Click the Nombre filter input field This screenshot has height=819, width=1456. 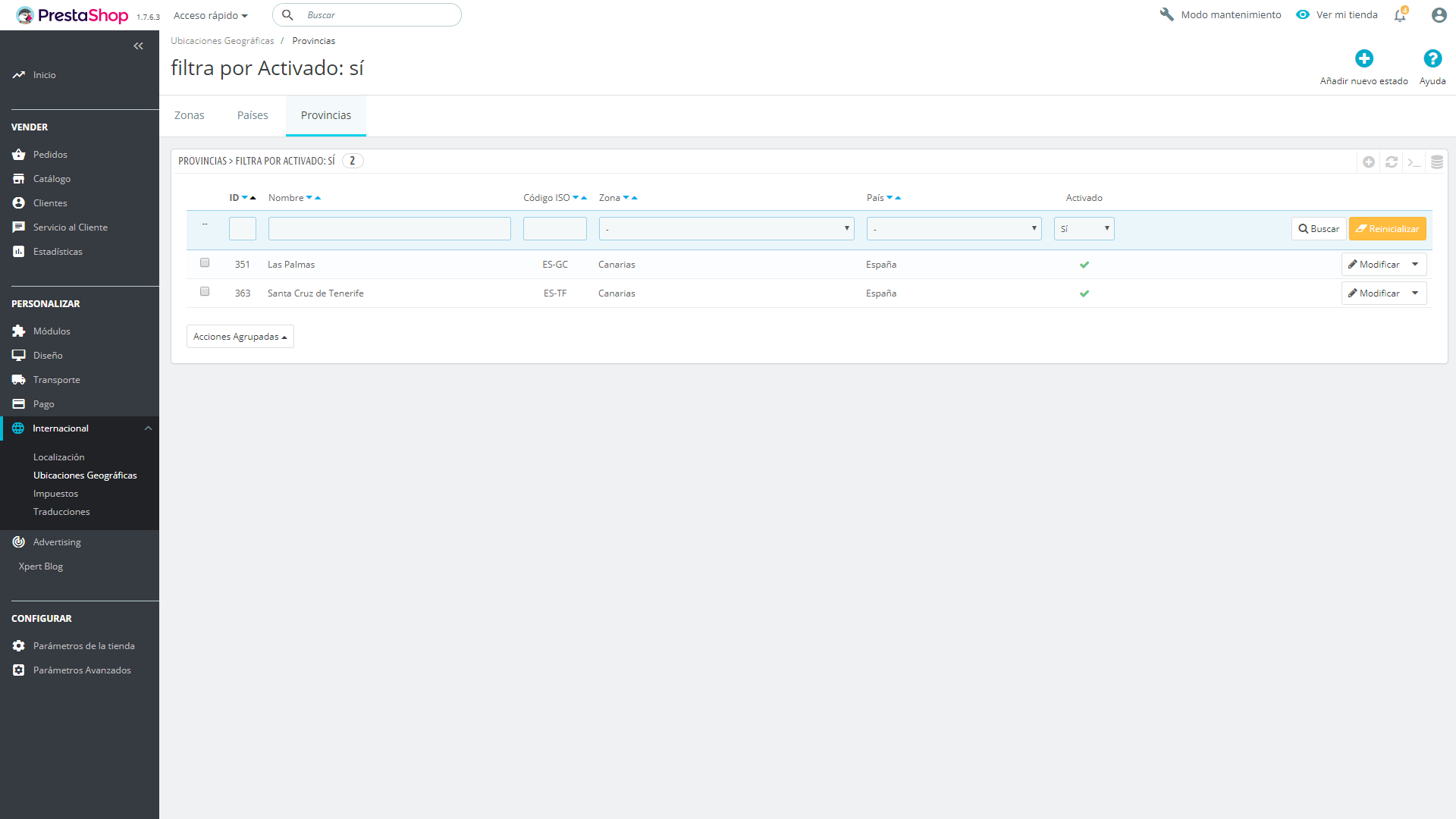389,228
